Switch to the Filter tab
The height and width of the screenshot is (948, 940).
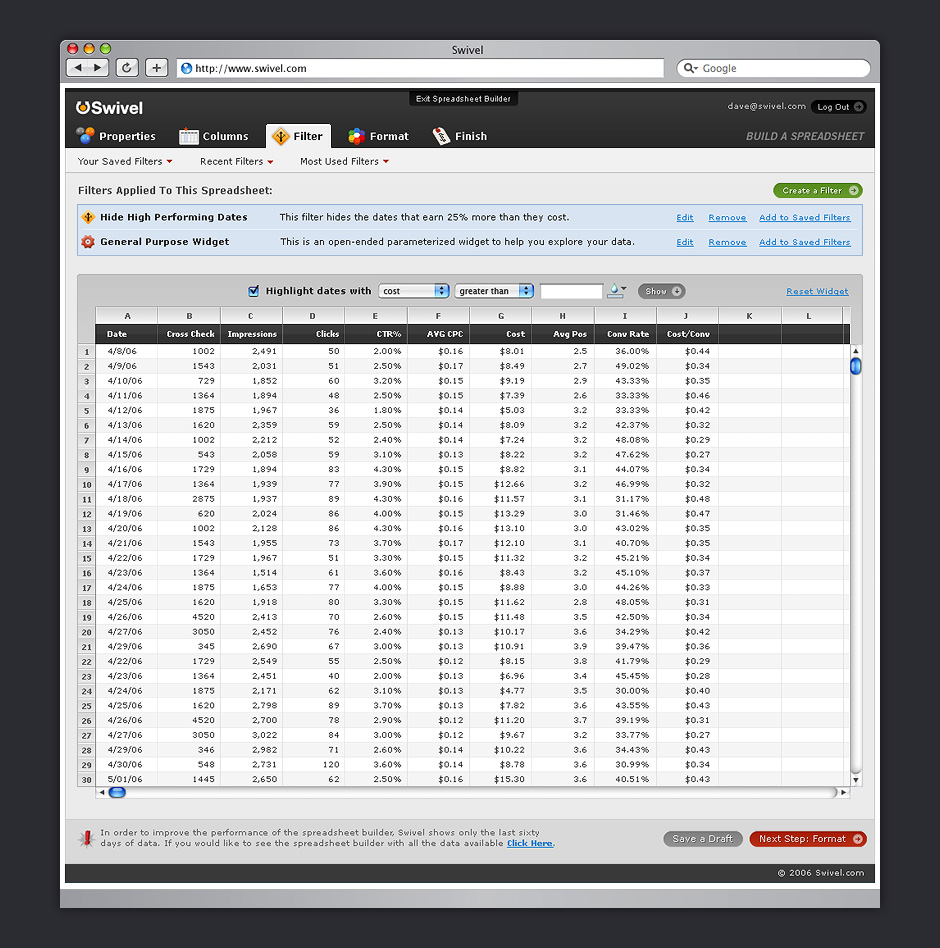point(298,136)
